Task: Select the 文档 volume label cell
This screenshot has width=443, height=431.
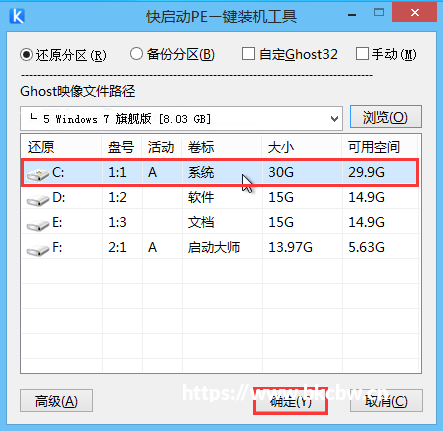Action: click(201, 223)
